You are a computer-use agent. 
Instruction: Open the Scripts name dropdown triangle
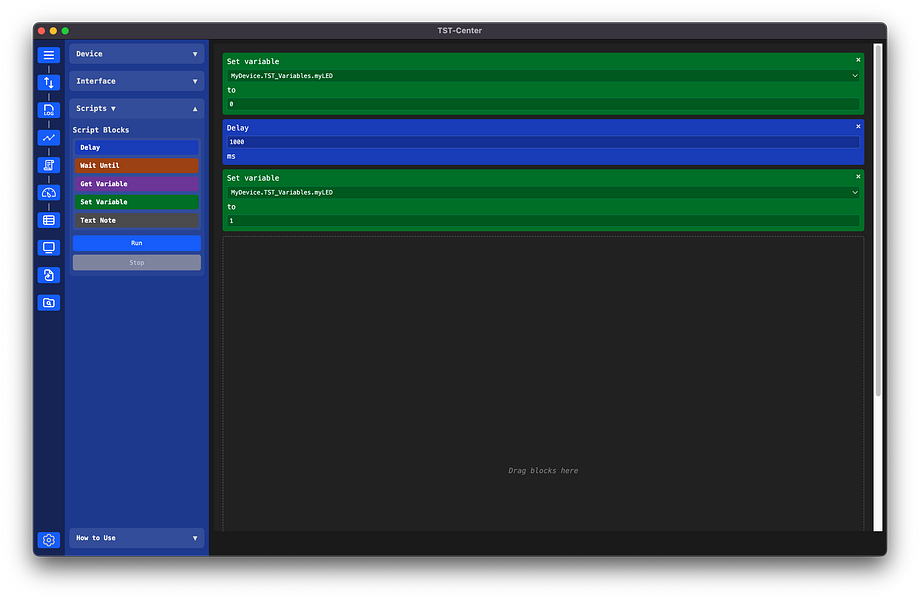[x=113, y=109]
